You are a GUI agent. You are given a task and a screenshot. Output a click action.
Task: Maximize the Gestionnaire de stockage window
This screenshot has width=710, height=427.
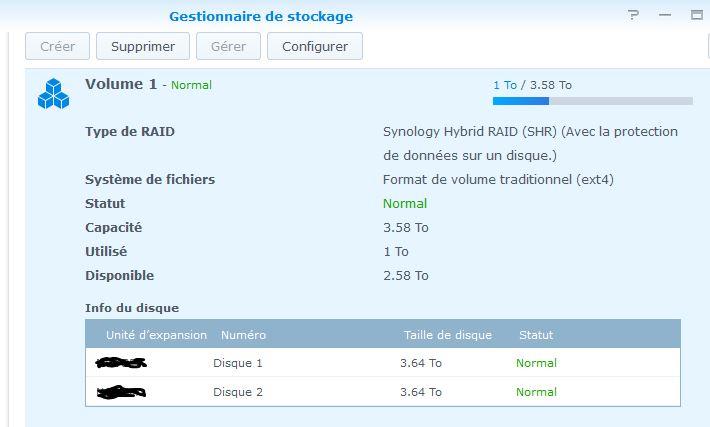tap(697, 15)
